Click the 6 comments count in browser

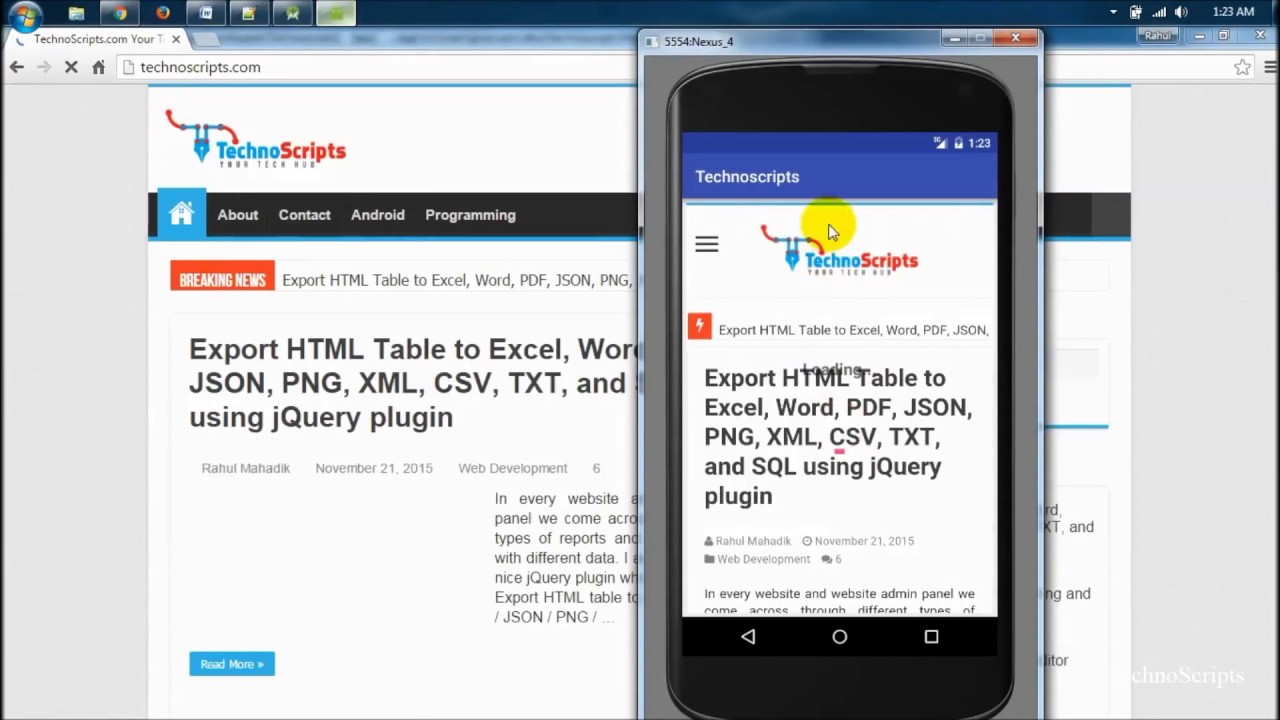(596, 468)
